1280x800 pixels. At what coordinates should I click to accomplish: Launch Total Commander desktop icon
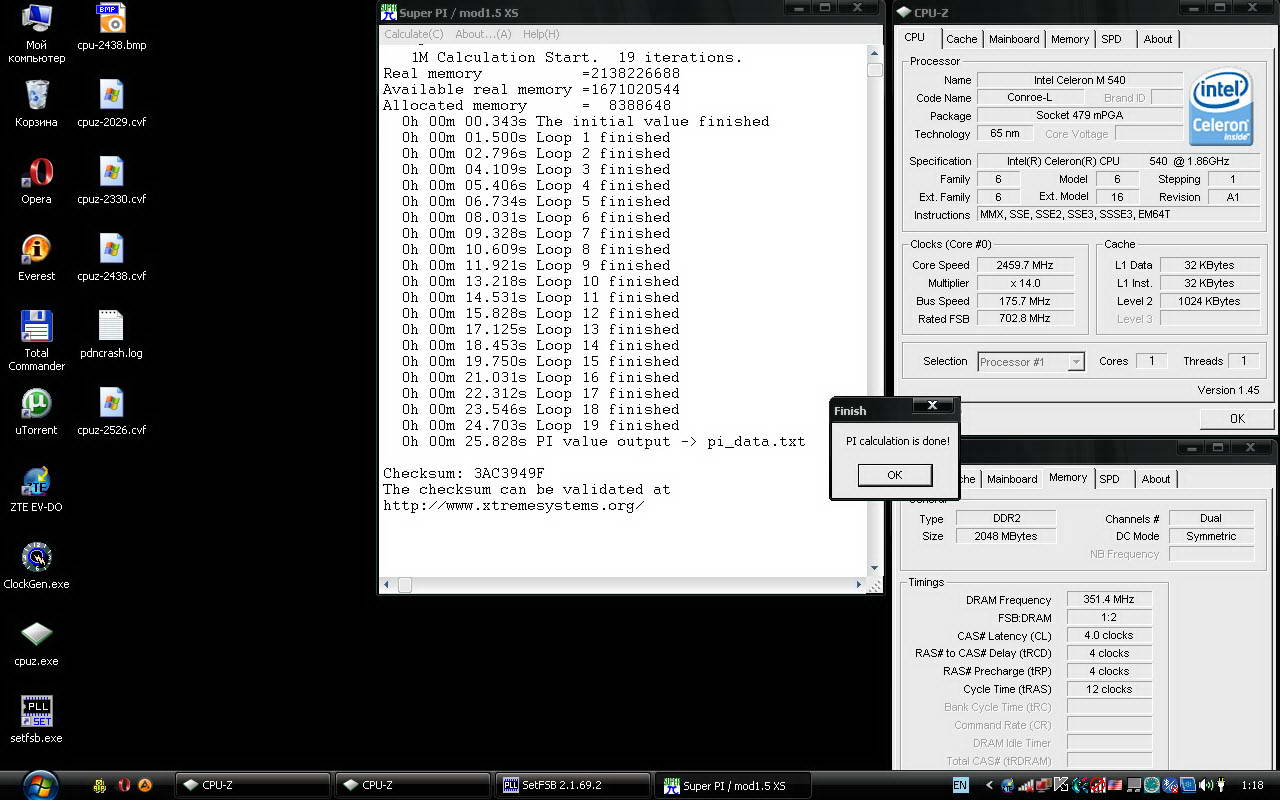[36, 340]
